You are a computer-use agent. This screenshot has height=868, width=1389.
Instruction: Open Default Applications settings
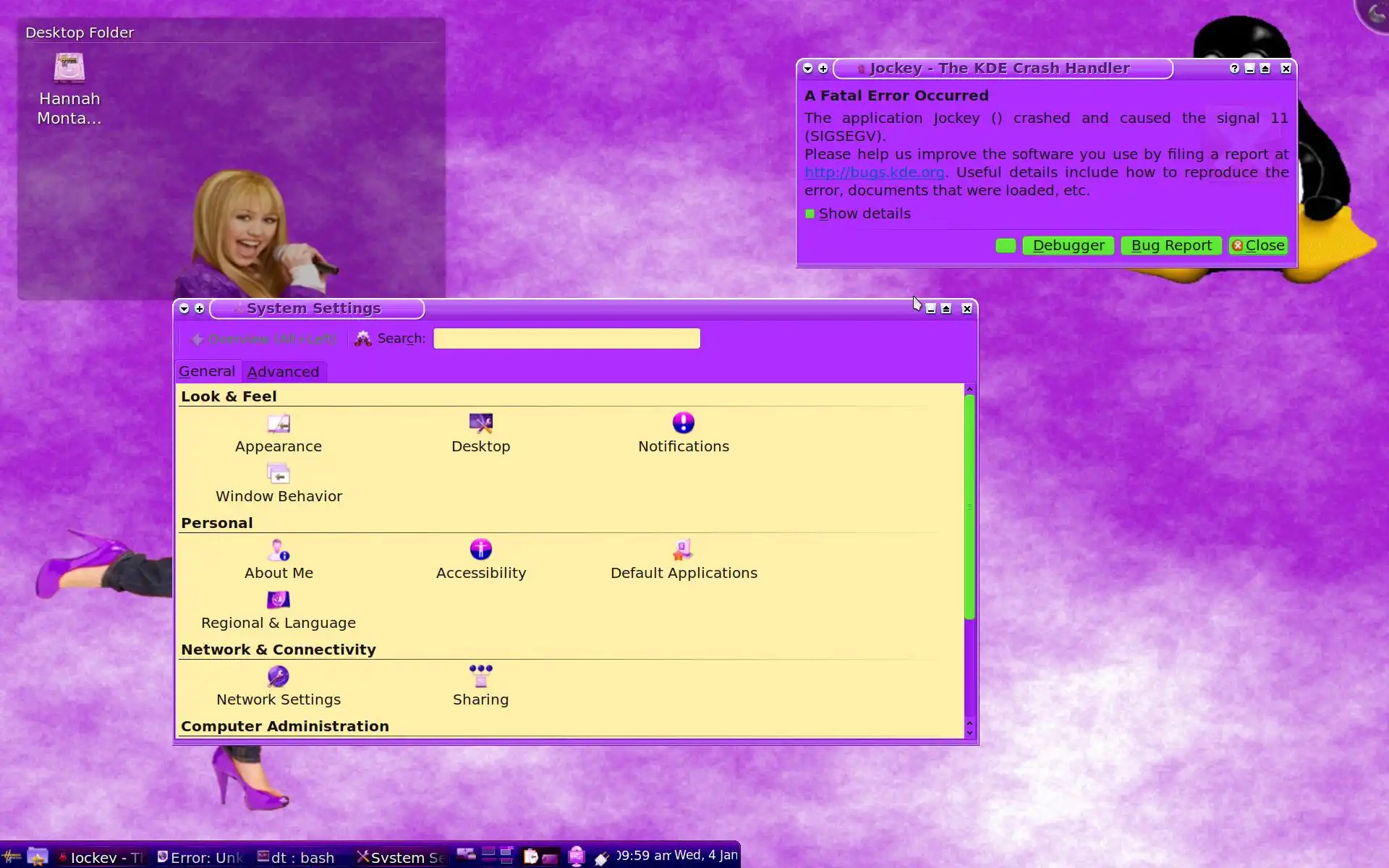[683, 550]
